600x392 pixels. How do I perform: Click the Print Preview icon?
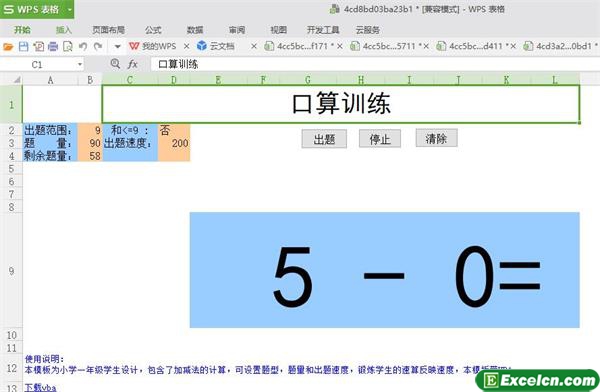68,47
